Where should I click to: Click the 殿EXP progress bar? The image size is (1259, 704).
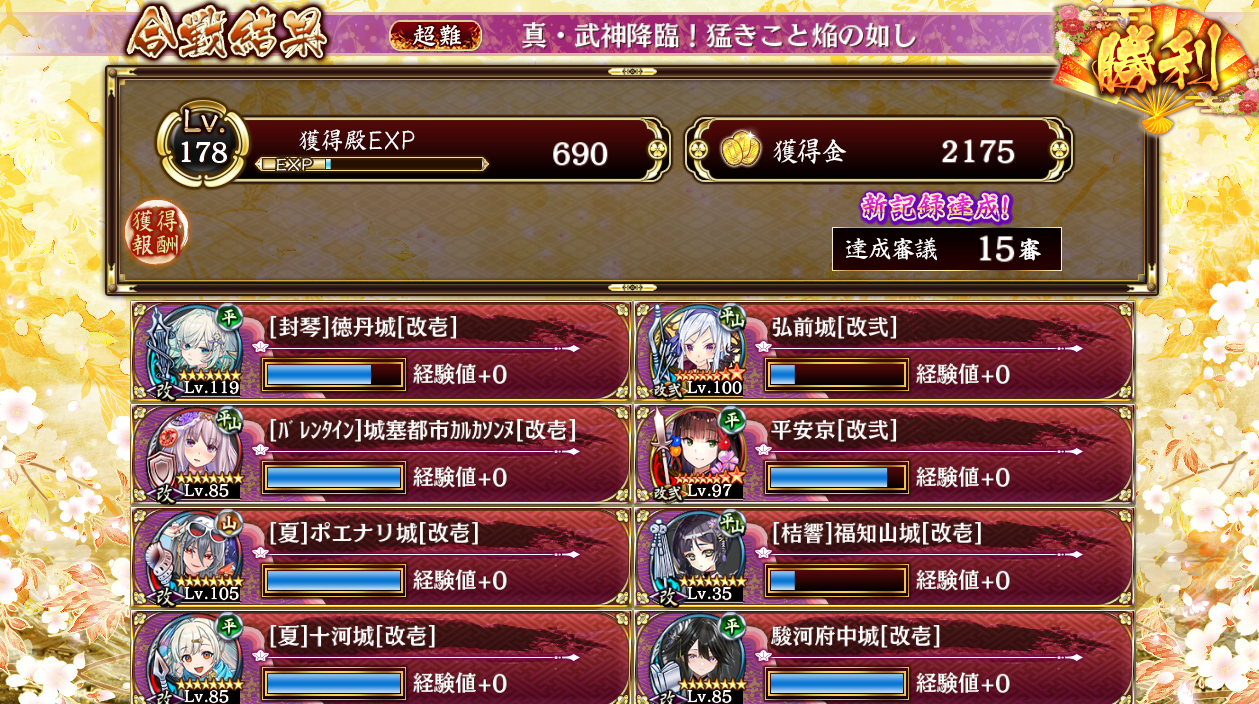coord(371,164)
